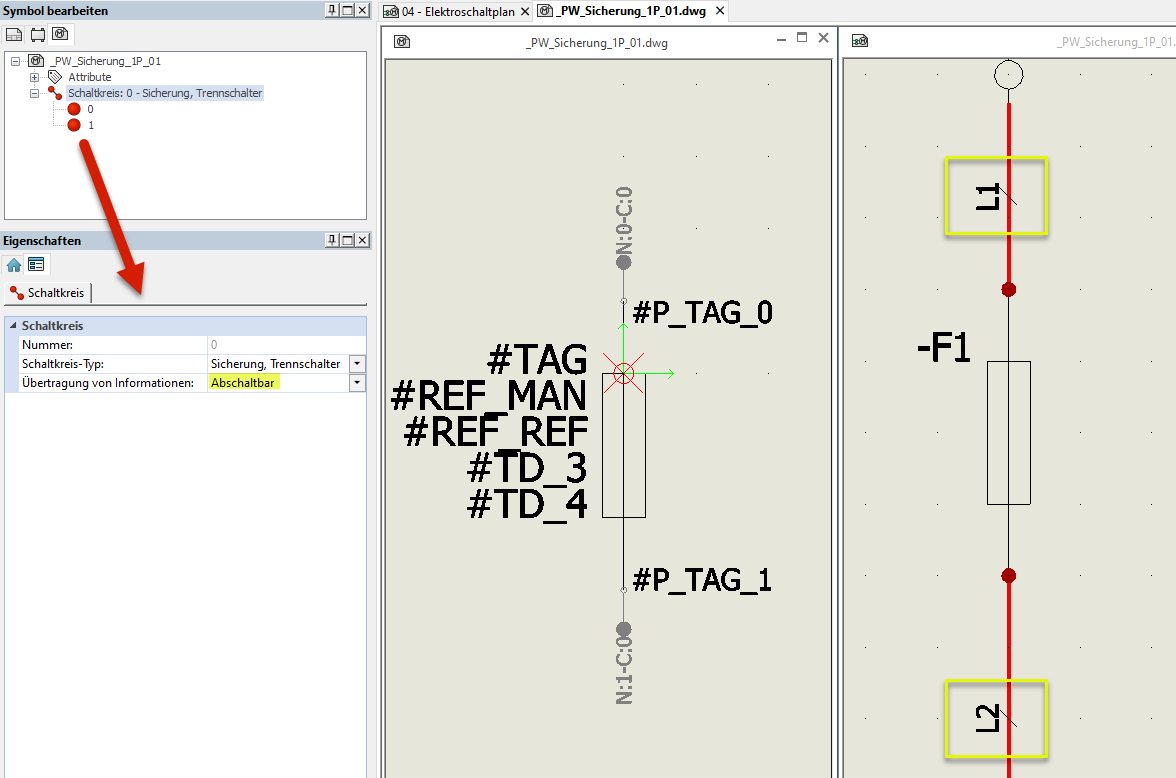Open the Übertragung von Informationen dropdown
This screenshot has height=778, width=1176.
coord(357,383)
